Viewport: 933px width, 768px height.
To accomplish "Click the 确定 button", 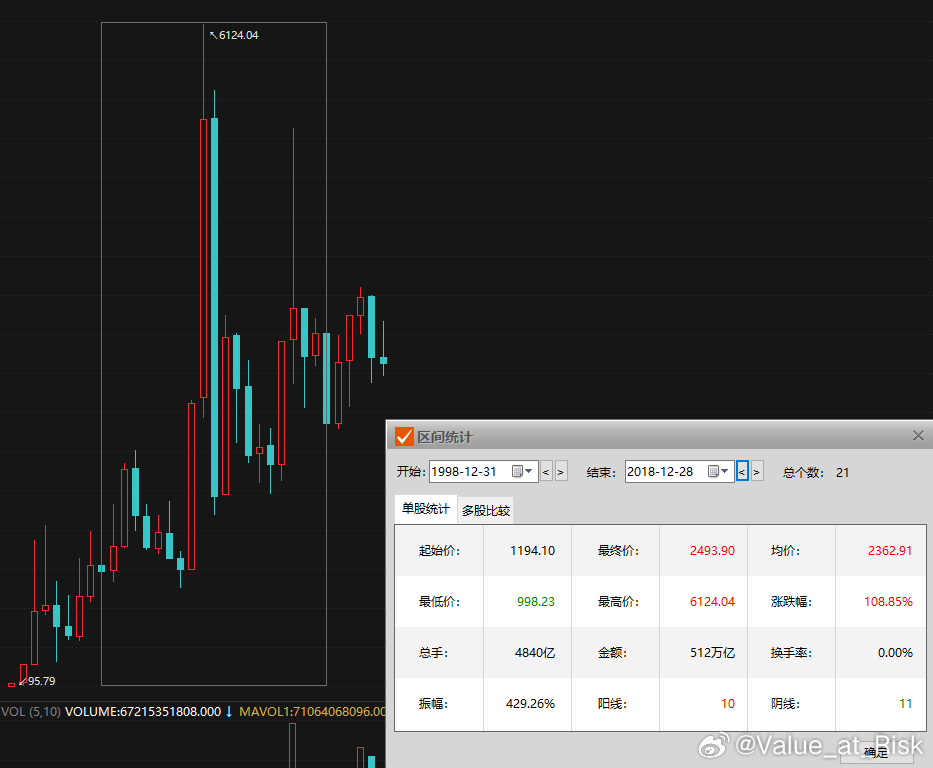I will click(876, 753).
